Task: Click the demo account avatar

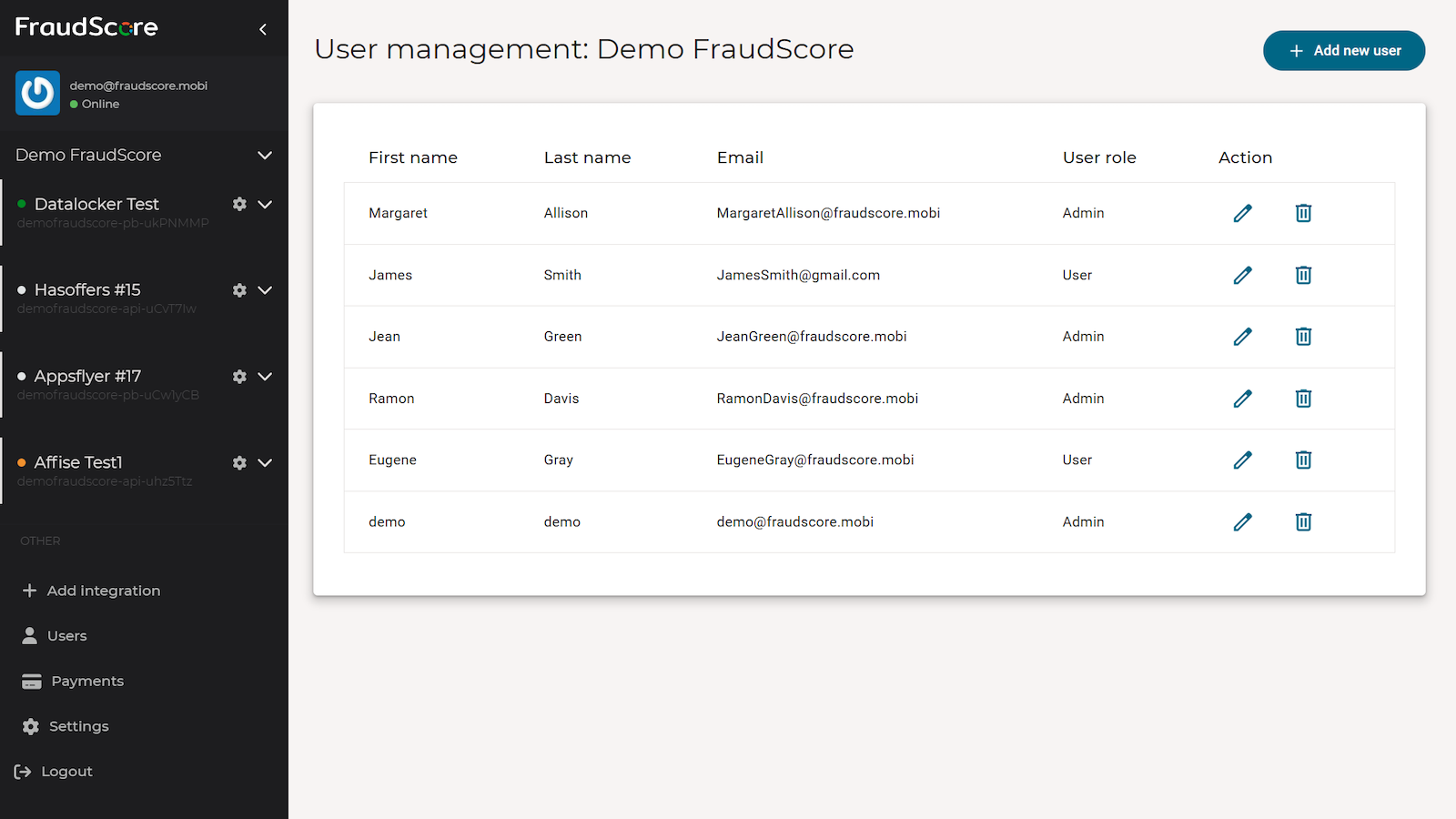Action: point(37,93)
